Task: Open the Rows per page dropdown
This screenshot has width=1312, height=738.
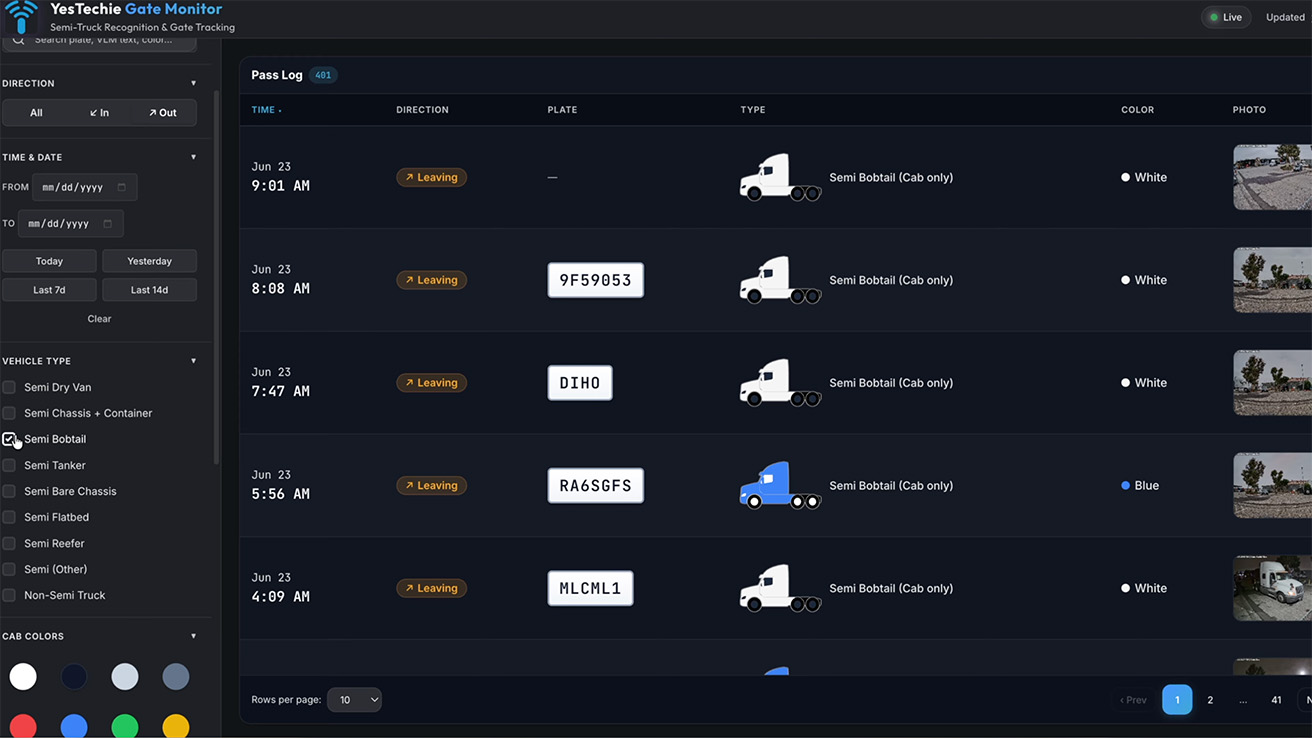Action: (x=354, y=700)
